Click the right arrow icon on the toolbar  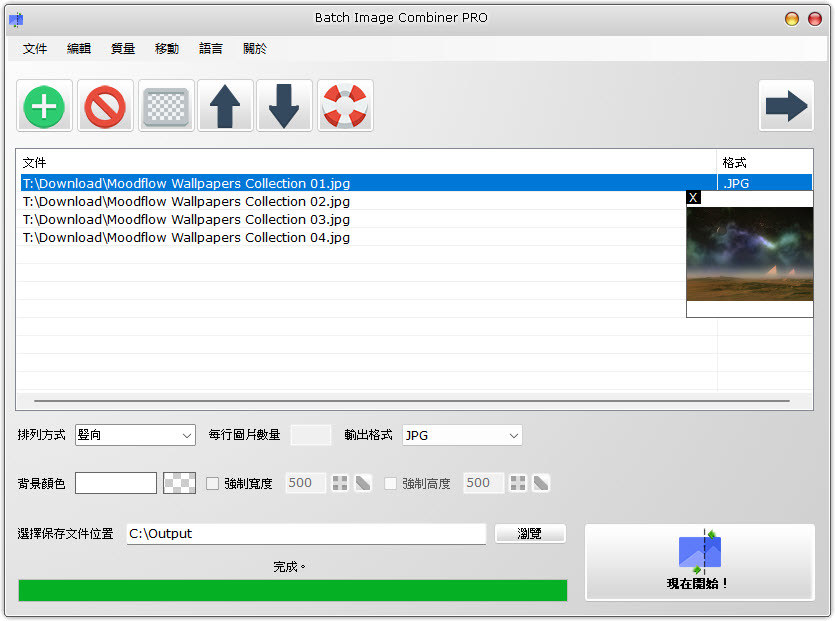(x=786, y=105)
